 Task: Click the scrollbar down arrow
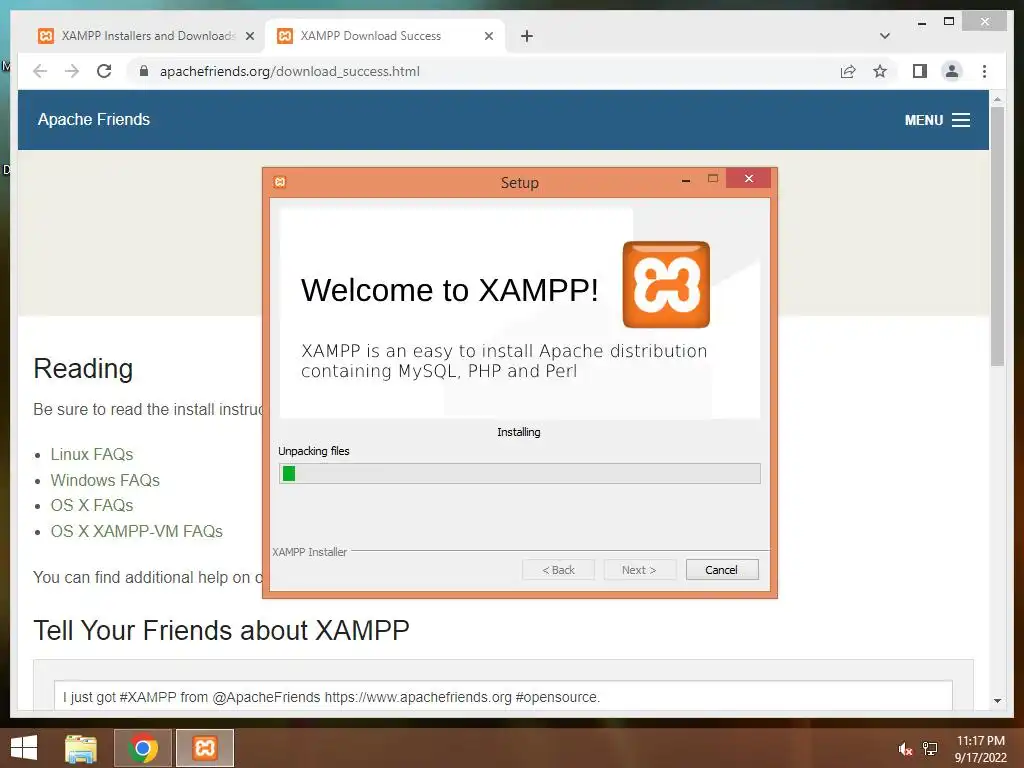[997, 701]
